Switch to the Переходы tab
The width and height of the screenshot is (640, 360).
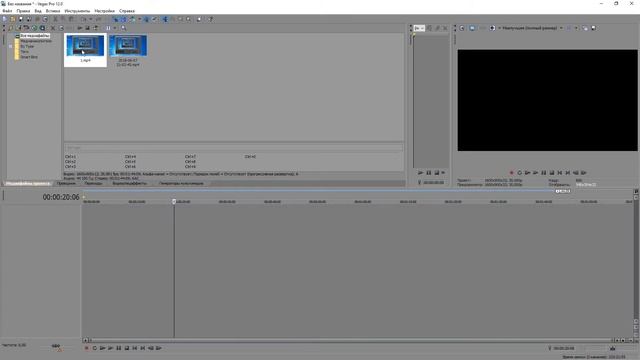pyautogui.click(x=93, y=184)
